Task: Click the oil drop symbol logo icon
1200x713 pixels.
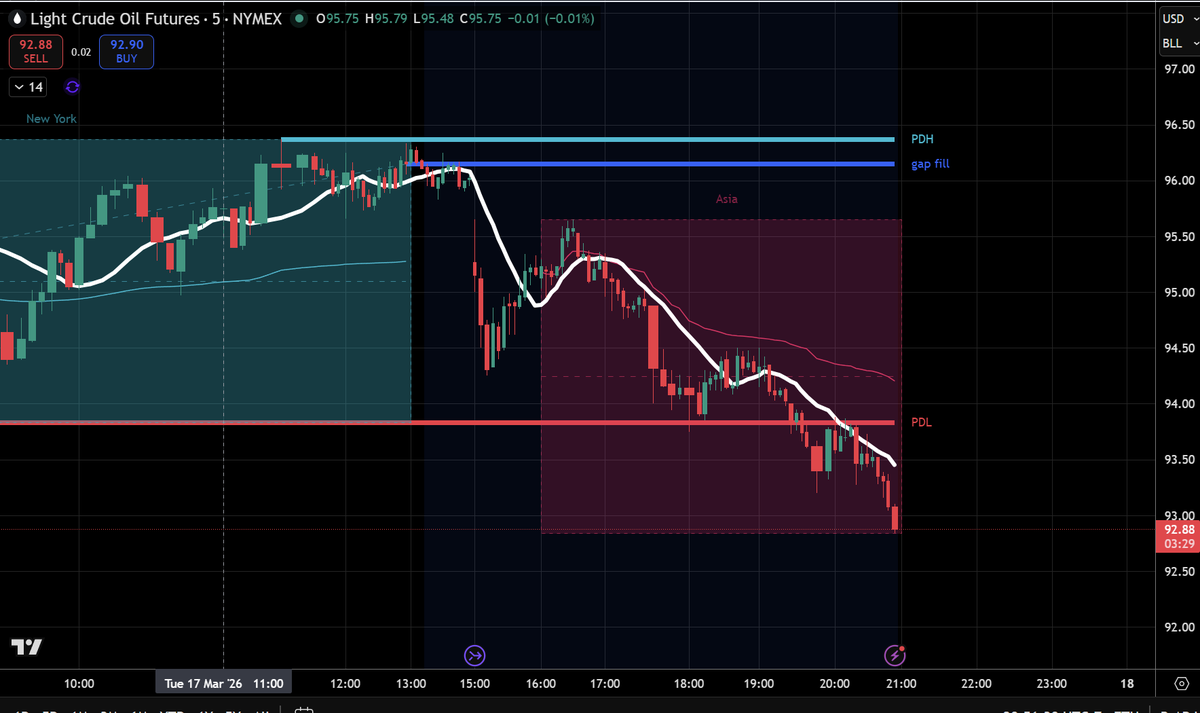Action: [15, 18]
